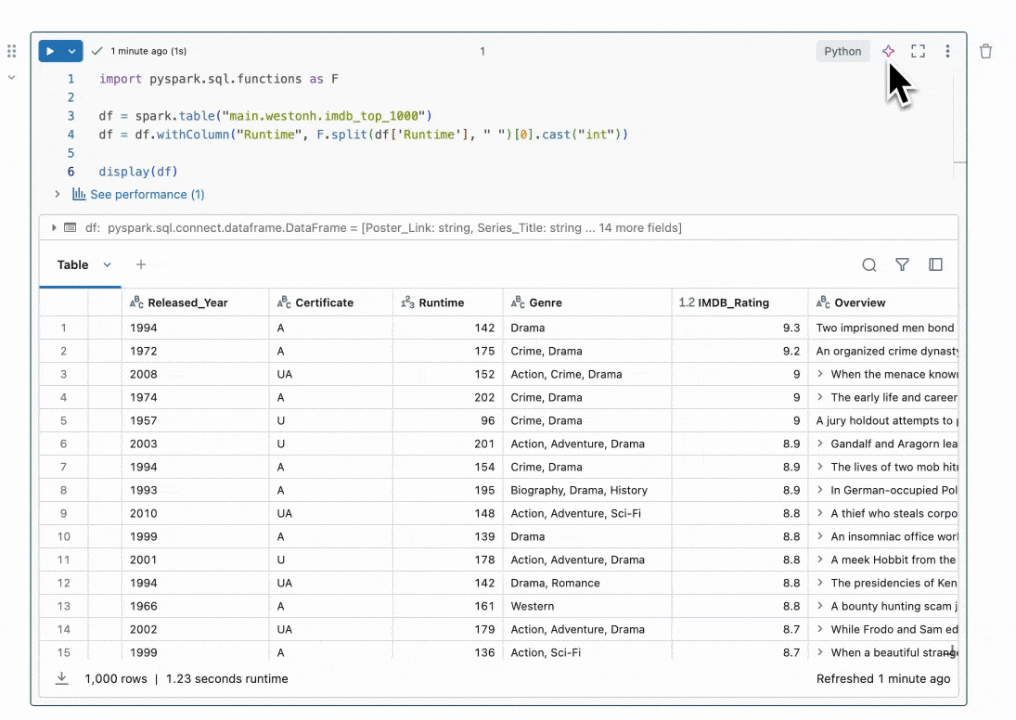This screenshot has width=1016, height=720.
Task: Add a new visualization tab
Action: [141, 265]
